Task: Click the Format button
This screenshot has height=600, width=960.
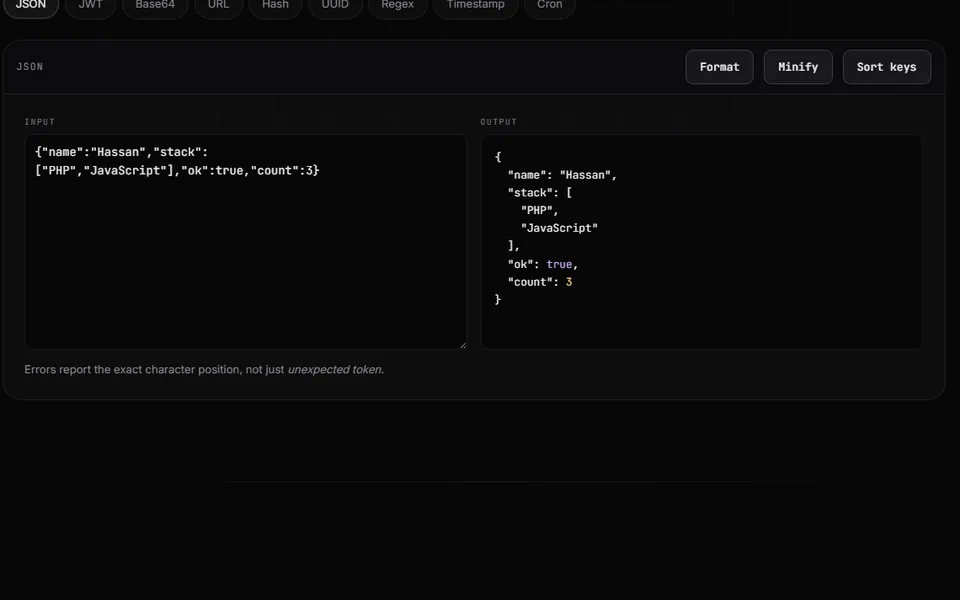Action: 719,67
